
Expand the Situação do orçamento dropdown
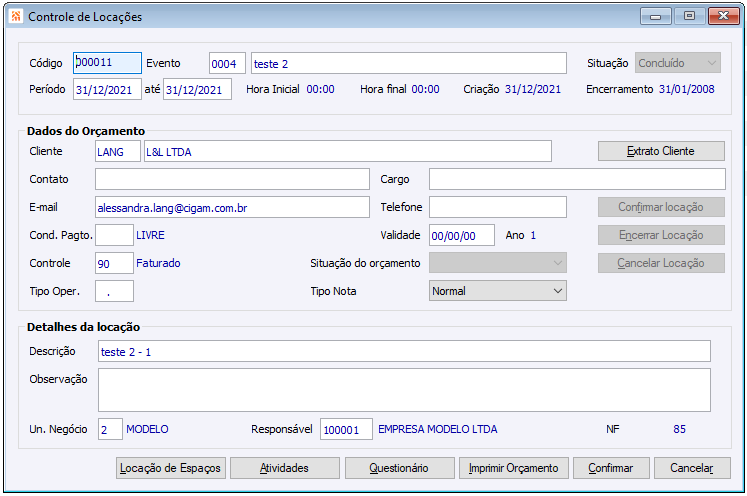point(497,263)
